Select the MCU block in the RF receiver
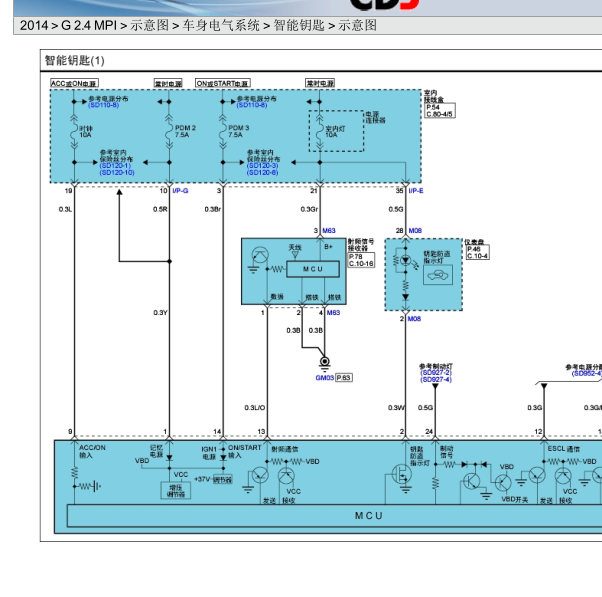Screen dimensions: 602x597 [x=313, y=269]
